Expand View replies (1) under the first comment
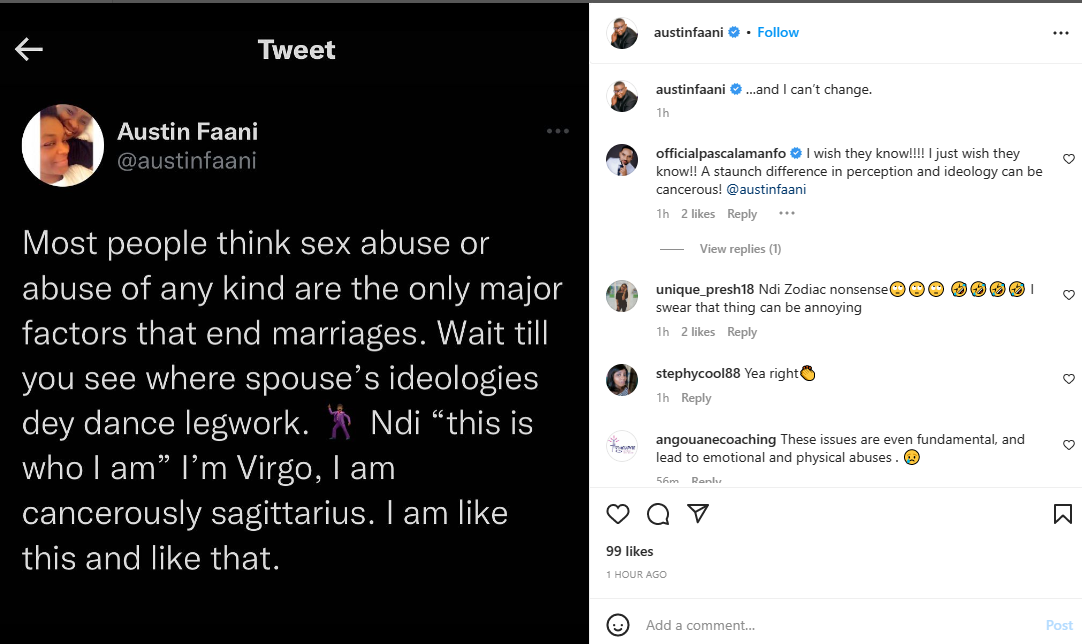This screenshot has width=1082, height=644. 740,249
